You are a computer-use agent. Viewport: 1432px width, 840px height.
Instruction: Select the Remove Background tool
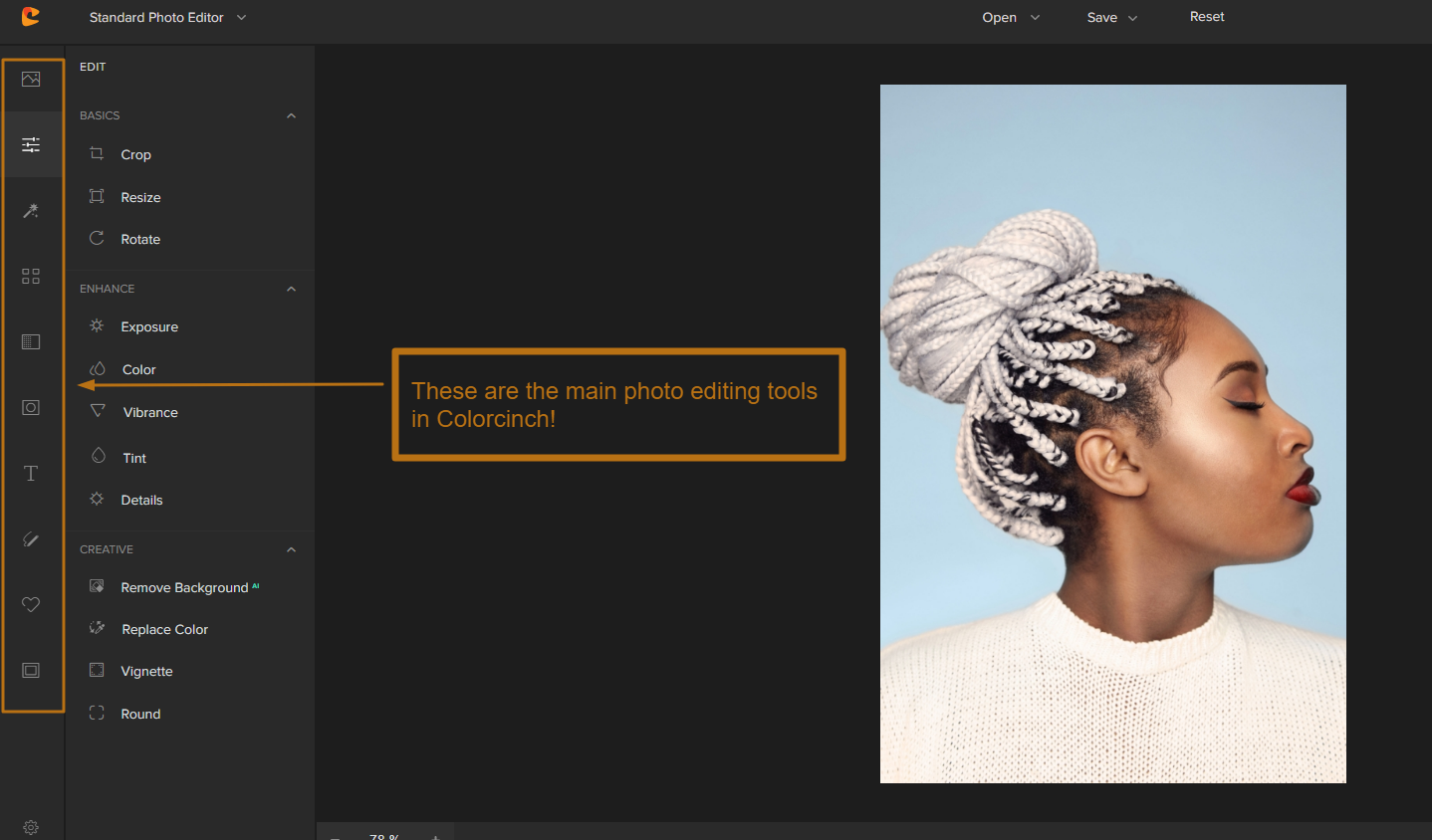[184, 588]
